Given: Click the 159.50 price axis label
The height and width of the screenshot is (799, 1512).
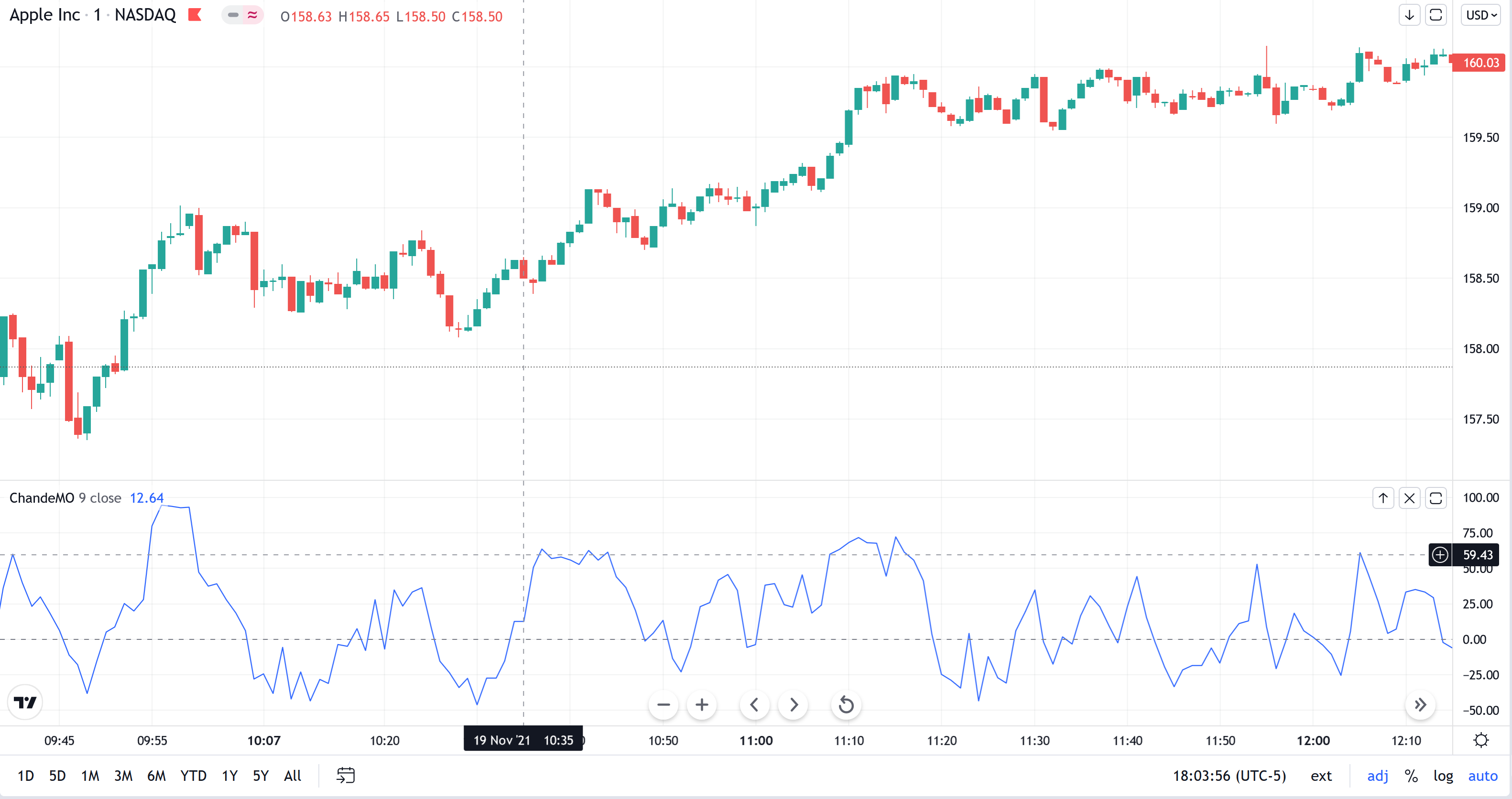Looking at the screenshot, I should pos(1480,137).
